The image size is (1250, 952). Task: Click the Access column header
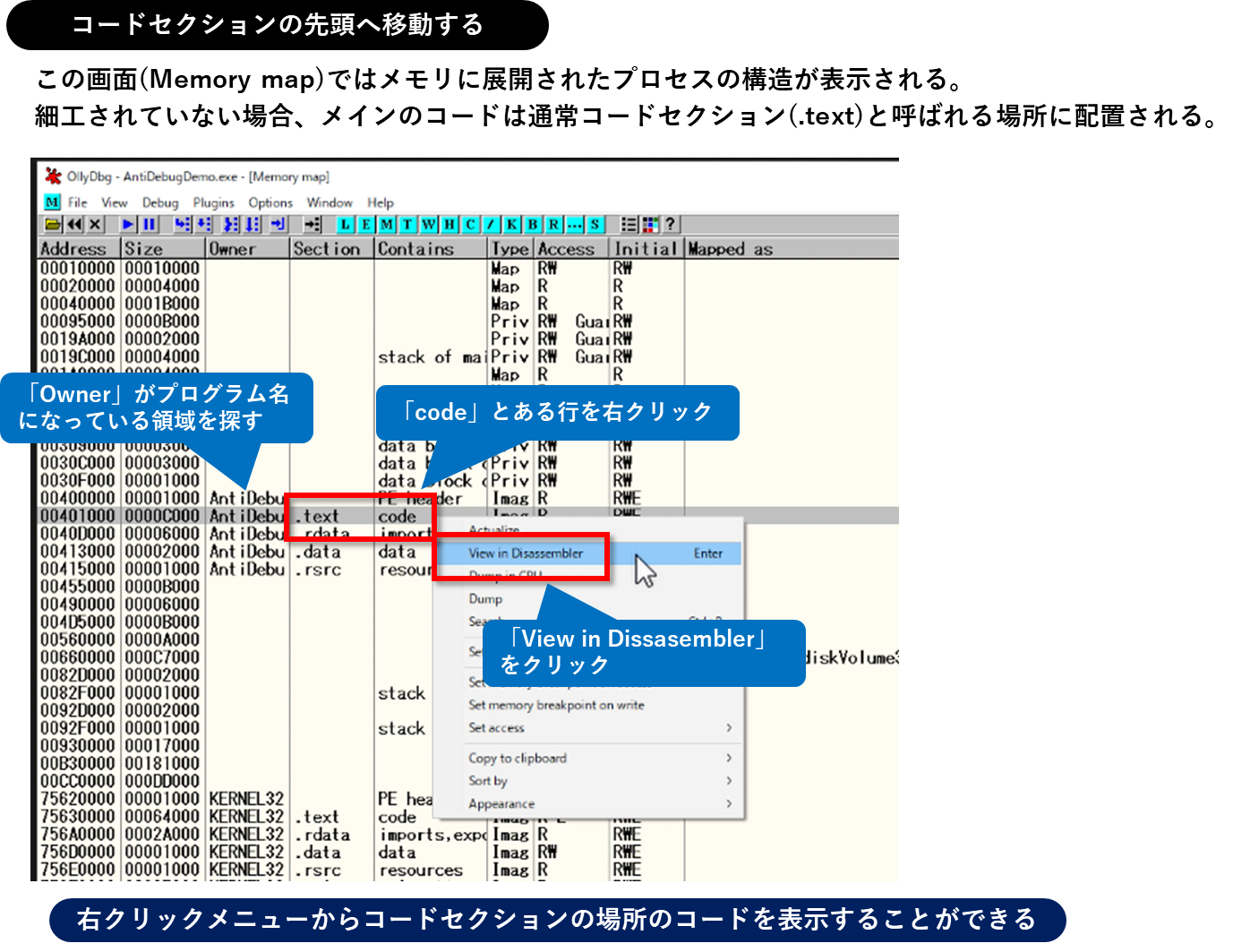pos(572,249)
